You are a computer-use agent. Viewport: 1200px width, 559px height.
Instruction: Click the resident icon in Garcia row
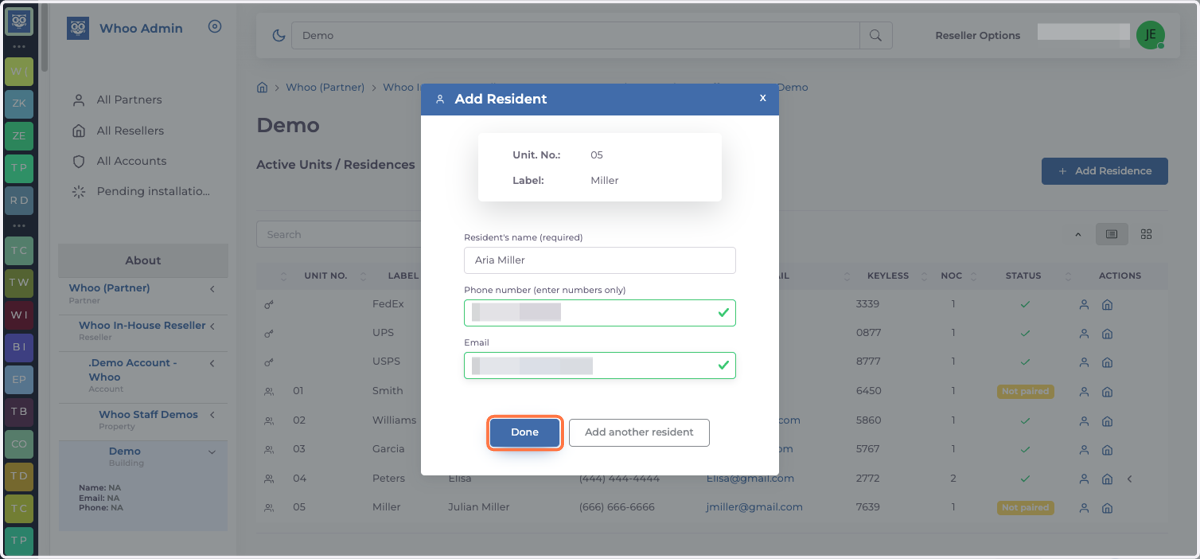[1084, 450]
